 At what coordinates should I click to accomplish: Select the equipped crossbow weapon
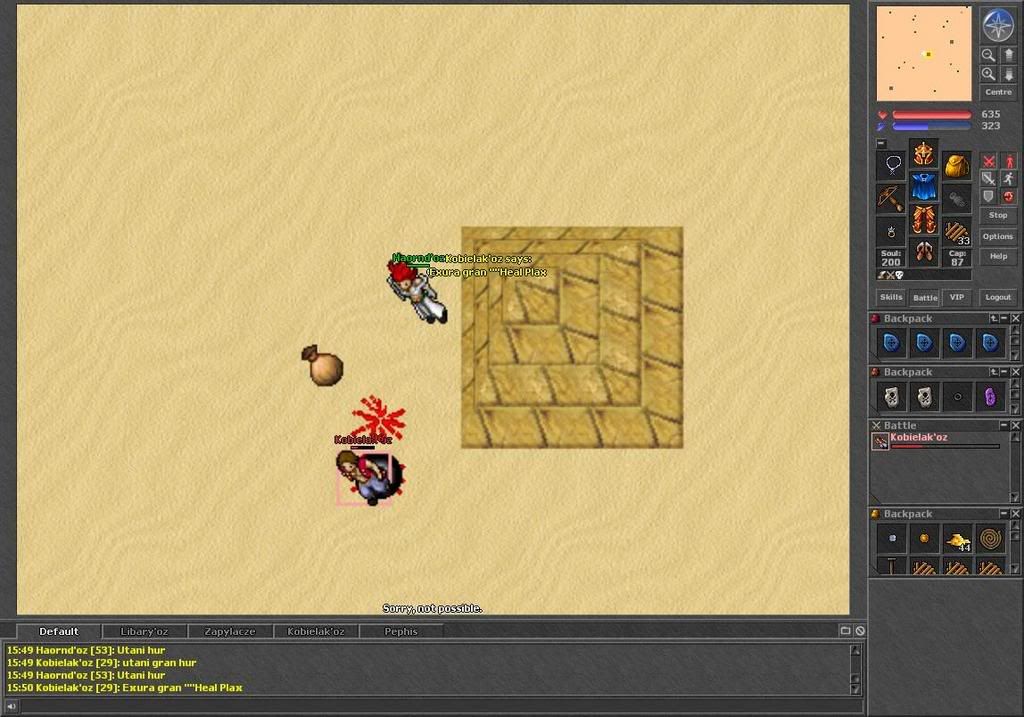click(891, 199)
